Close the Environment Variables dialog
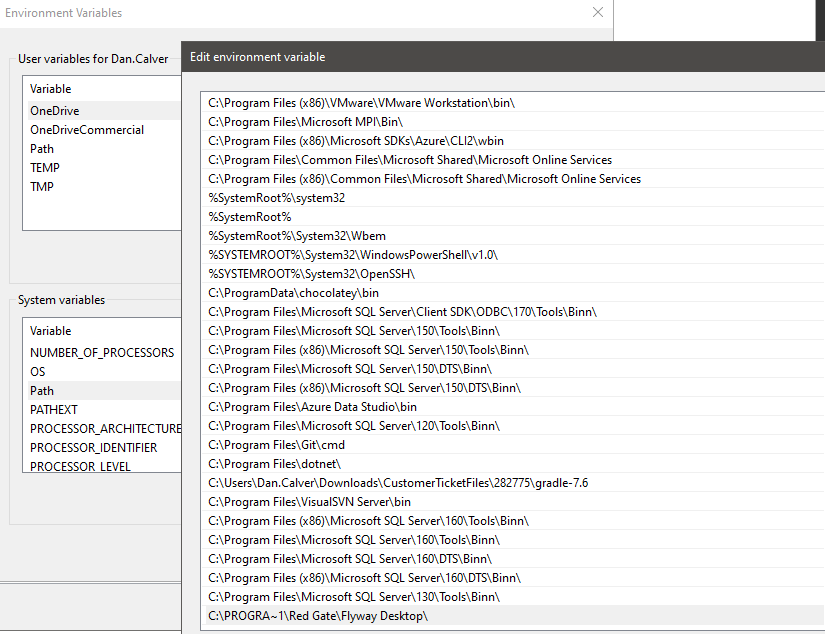Screen dimensions: 825x634 tap(598, 12)
